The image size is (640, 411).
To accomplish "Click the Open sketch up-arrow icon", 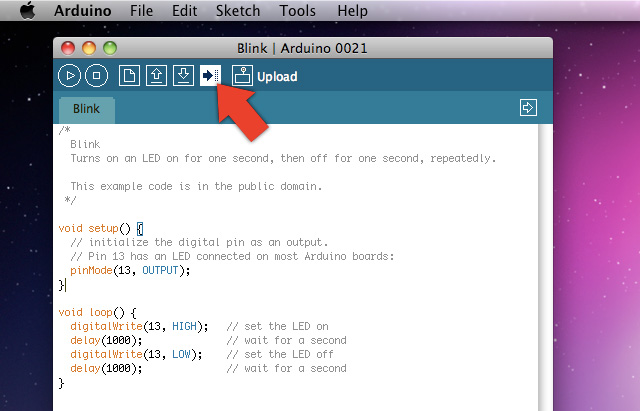I will [x=156, y=75].
